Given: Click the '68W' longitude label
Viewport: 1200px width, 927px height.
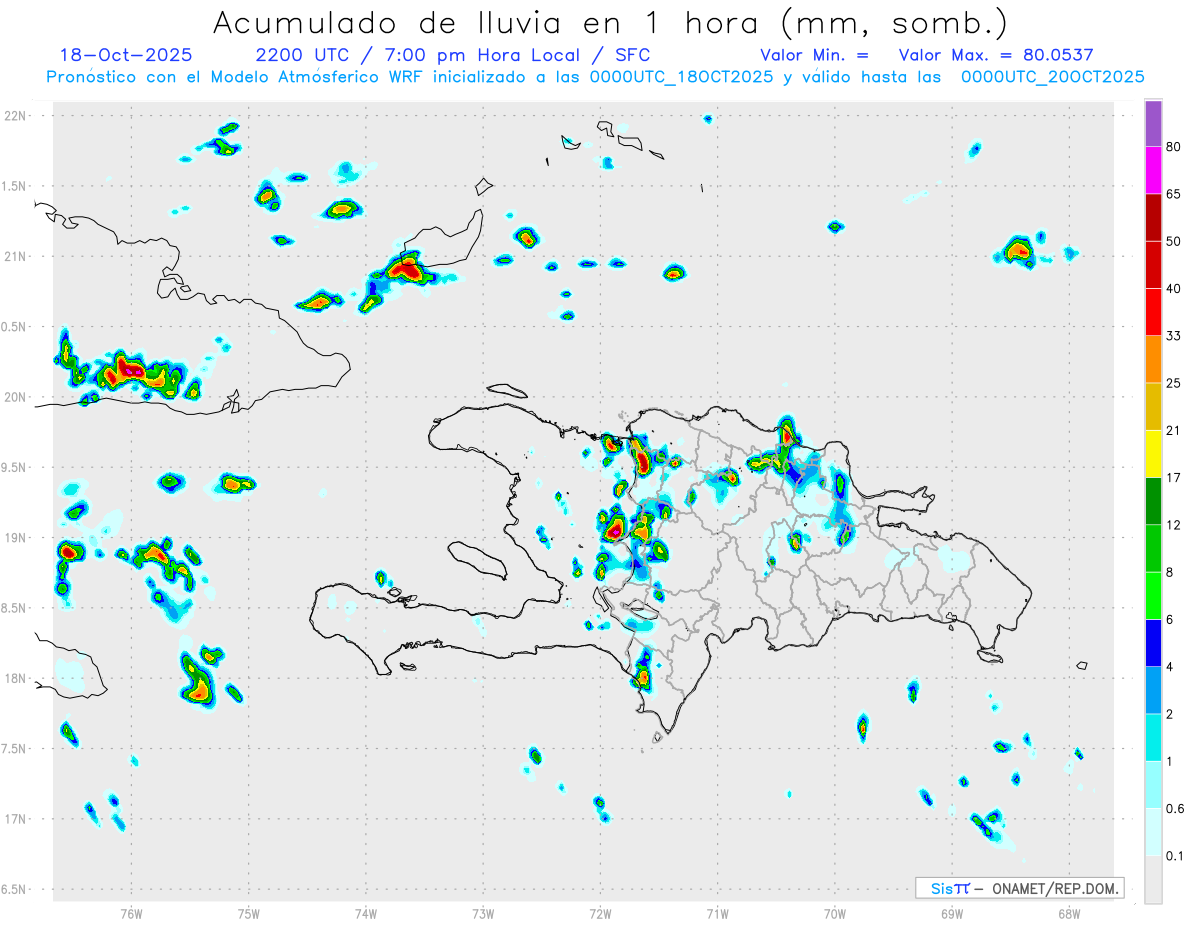Looking at the screenshot, I should click(x=1069, y=913).
